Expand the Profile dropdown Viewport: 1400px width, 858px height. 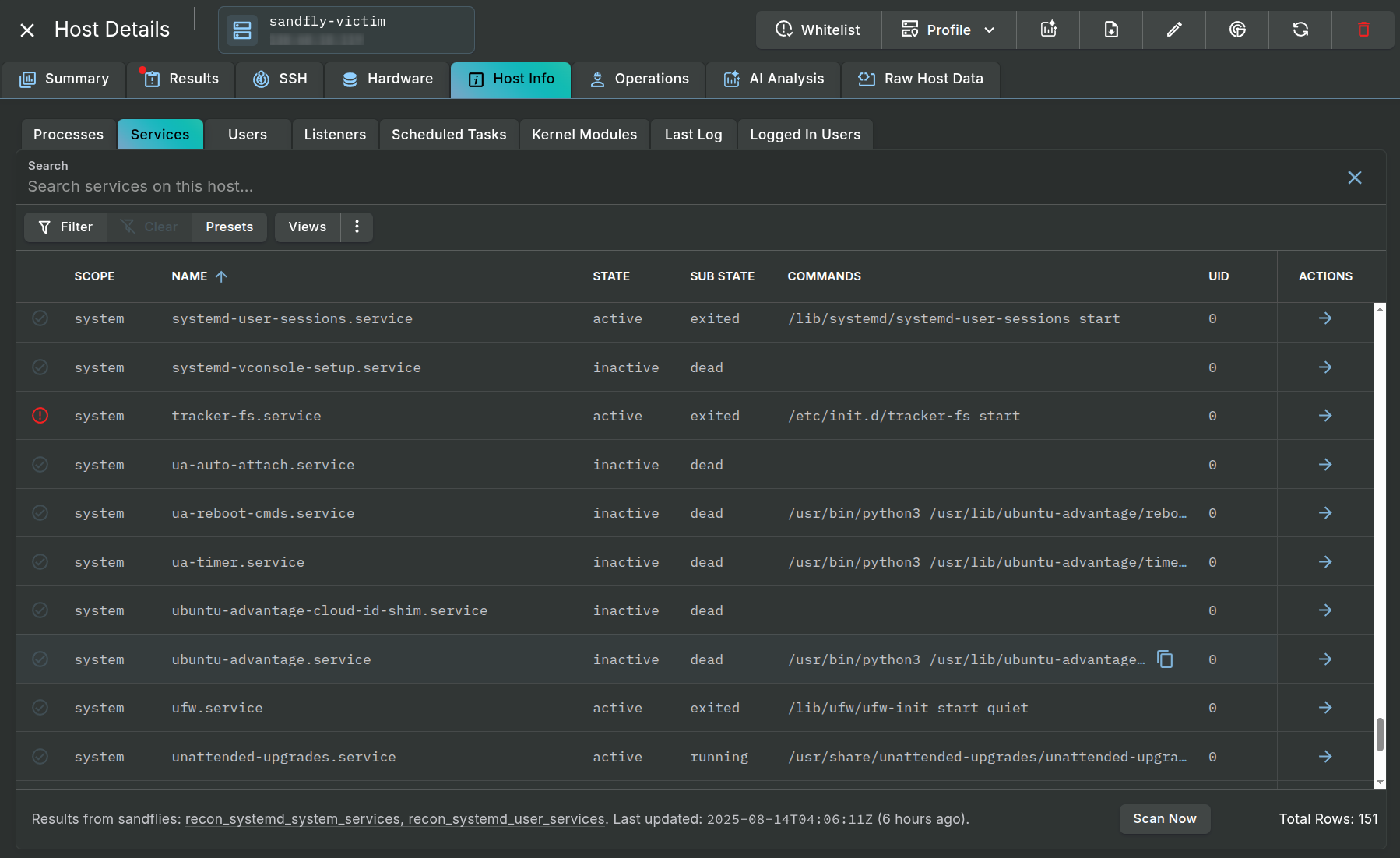948,30
